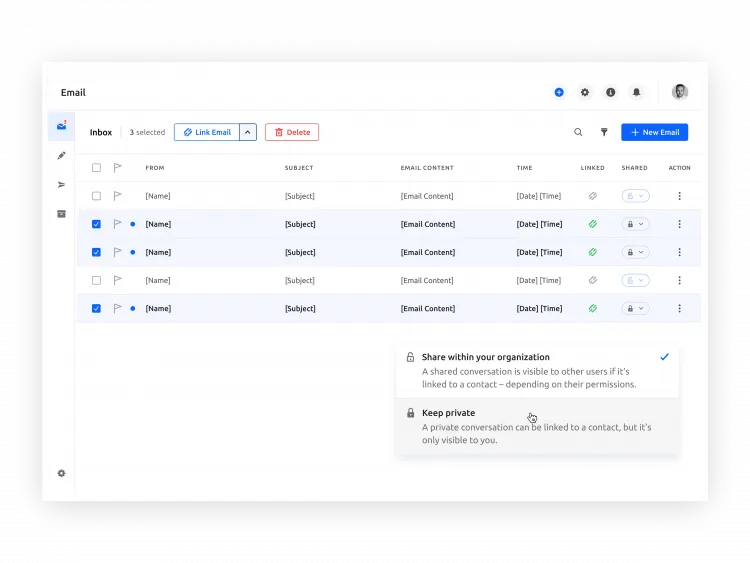Flag the third email row
This screenshot has width=750, height=563.
click(x=117, y=252)
